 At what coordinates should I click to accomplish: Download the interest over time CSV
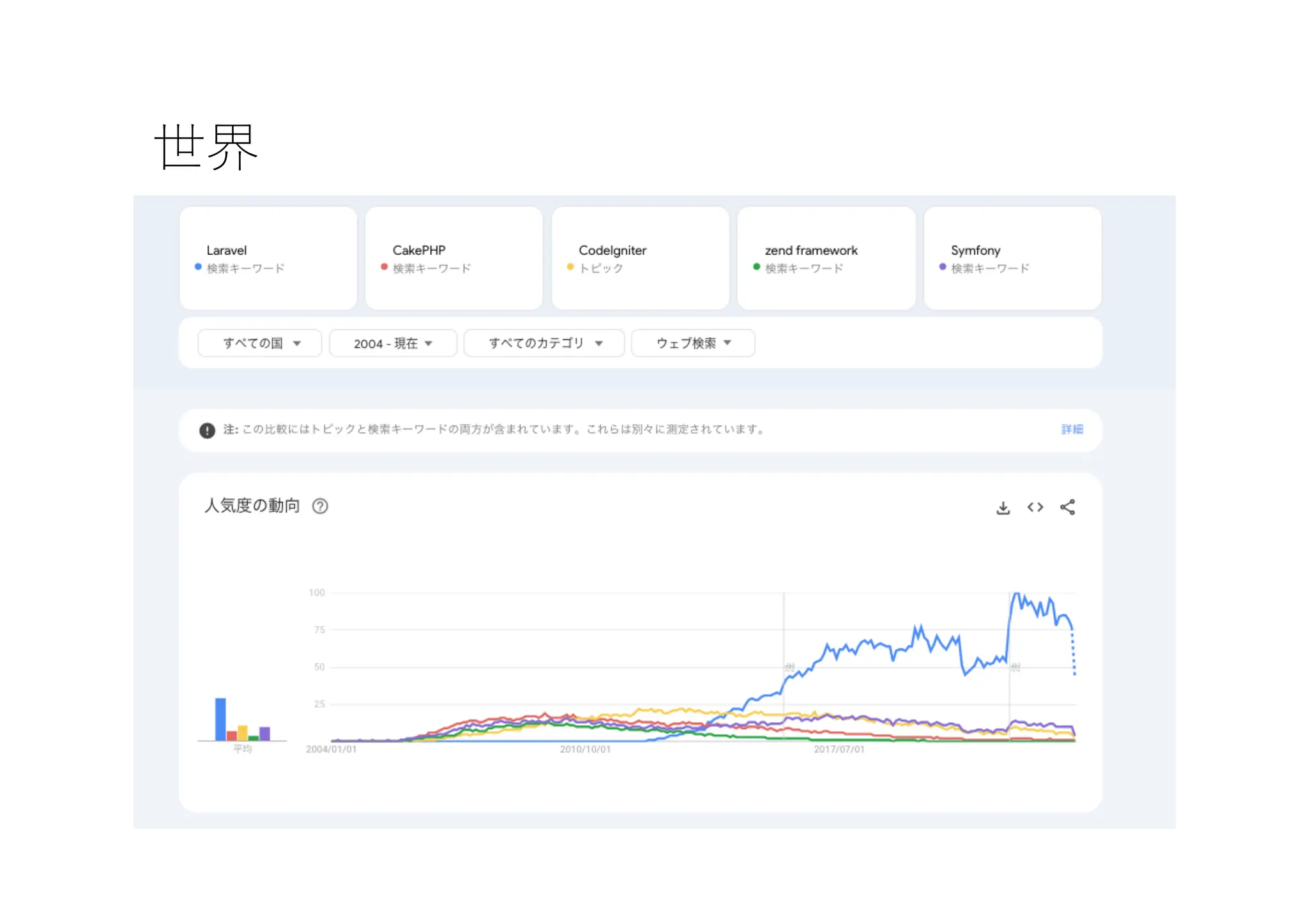[1003, 508]
